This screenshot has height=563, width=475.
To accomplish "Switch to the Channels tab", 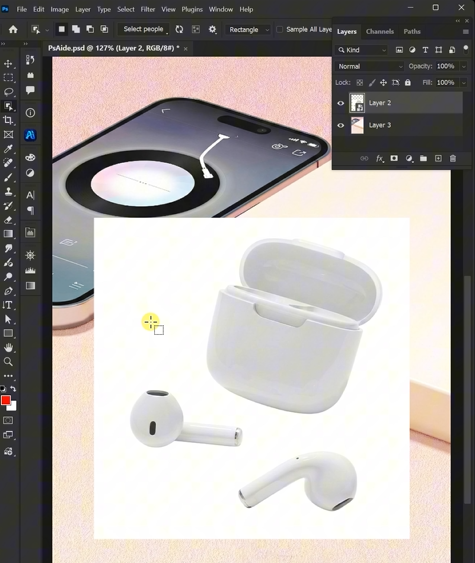I will point(380,32).
